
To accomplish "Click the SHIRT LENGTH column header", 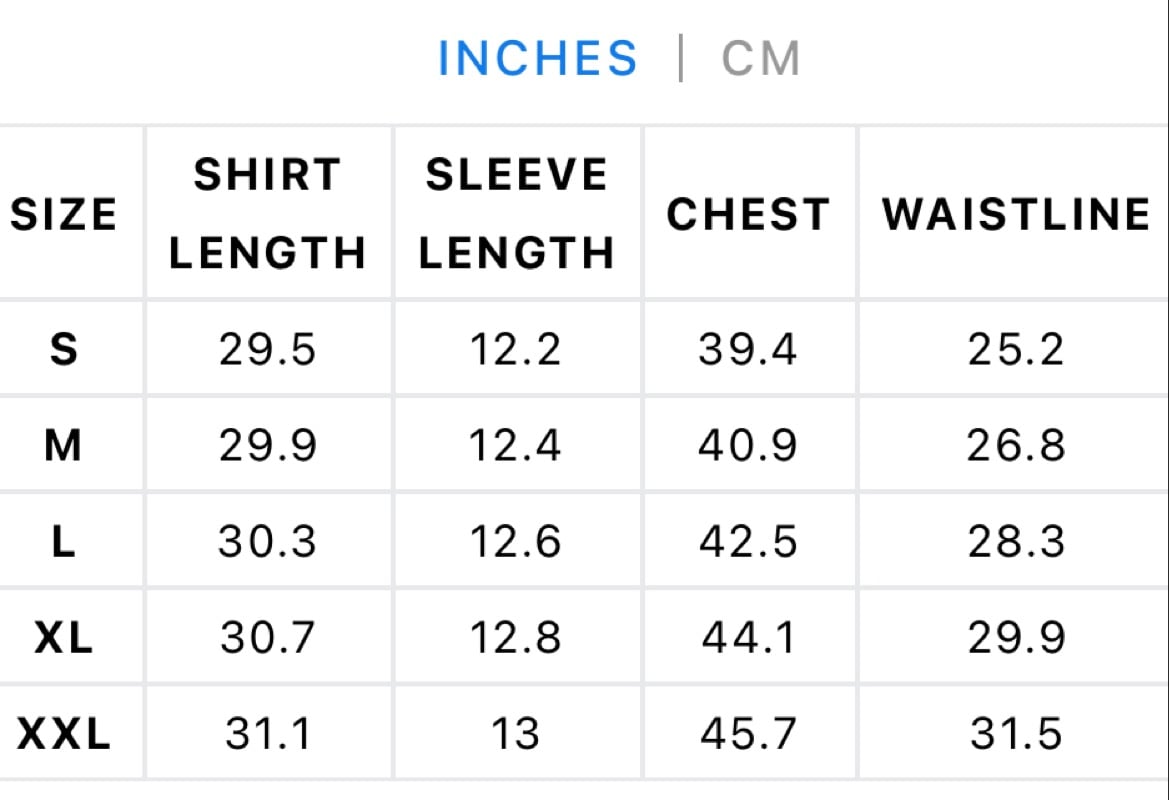I will [268, 214].
